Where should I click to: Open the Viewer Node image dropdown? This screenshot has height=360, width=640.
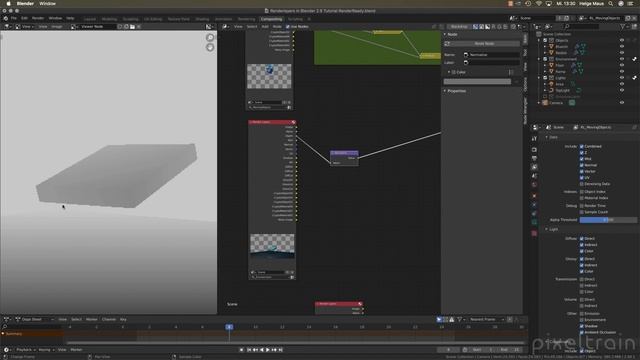point(74,27)
